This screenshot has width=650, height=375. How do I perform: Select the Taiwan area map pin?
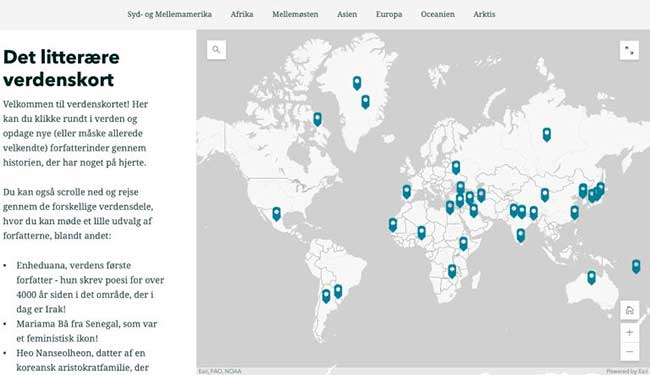tap(575, 212)
